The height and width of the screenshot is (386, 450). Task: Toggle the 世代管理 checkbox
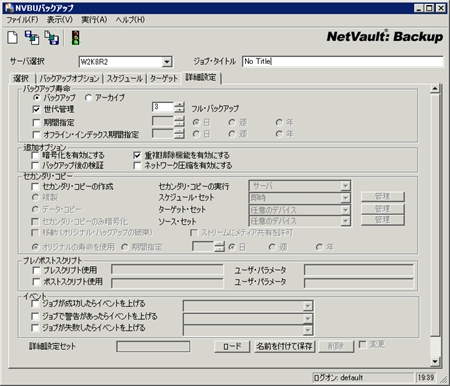36,109
